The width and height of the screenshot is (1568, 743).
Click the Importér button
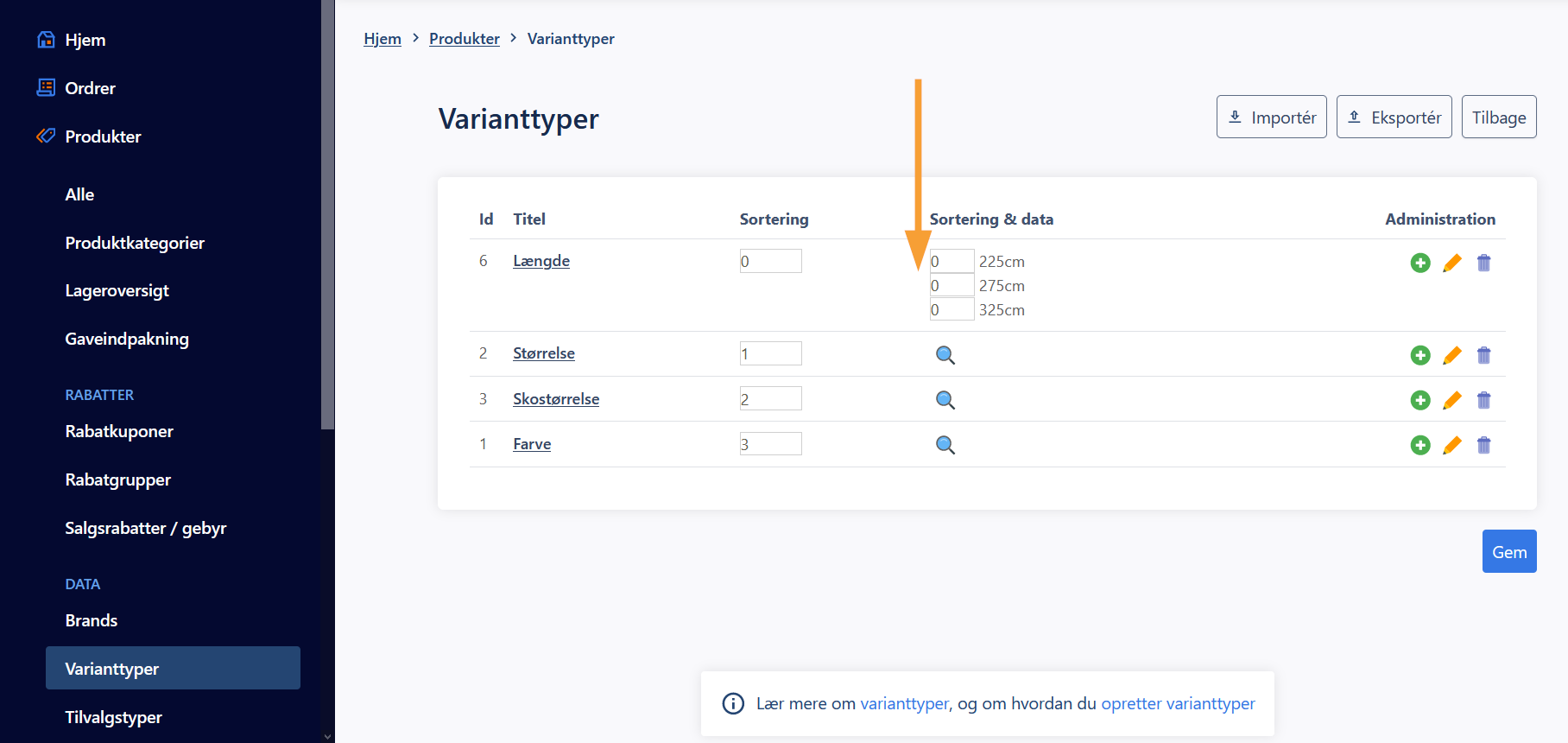pos(1271,117)
